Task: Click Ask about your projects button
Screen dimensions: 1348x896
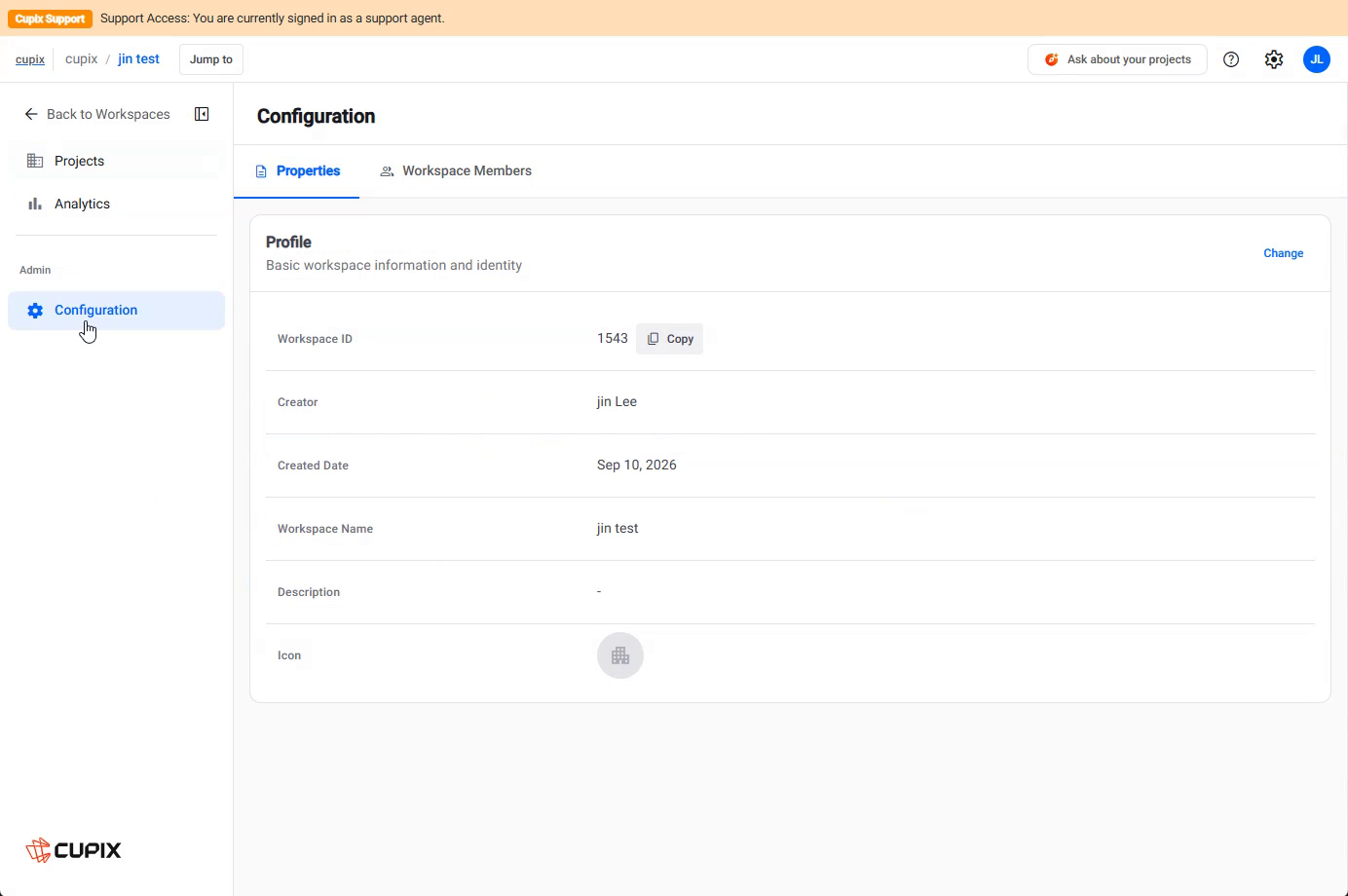Action: [1117, 59]
